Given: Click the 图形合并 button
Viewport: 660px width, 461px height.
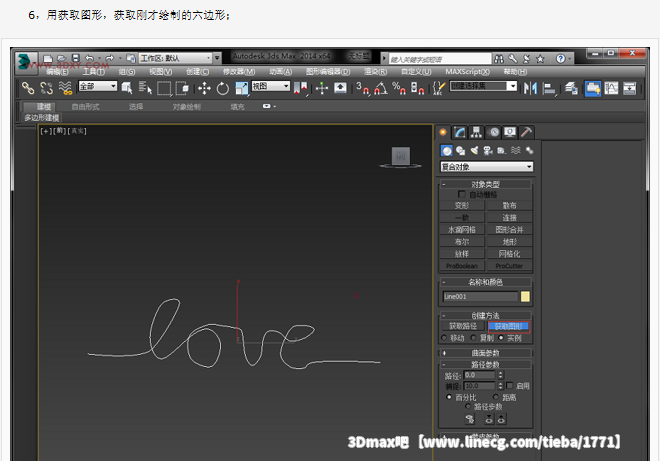Looking at the screenshot, I should pyautogui.click(x=509, y=230).
